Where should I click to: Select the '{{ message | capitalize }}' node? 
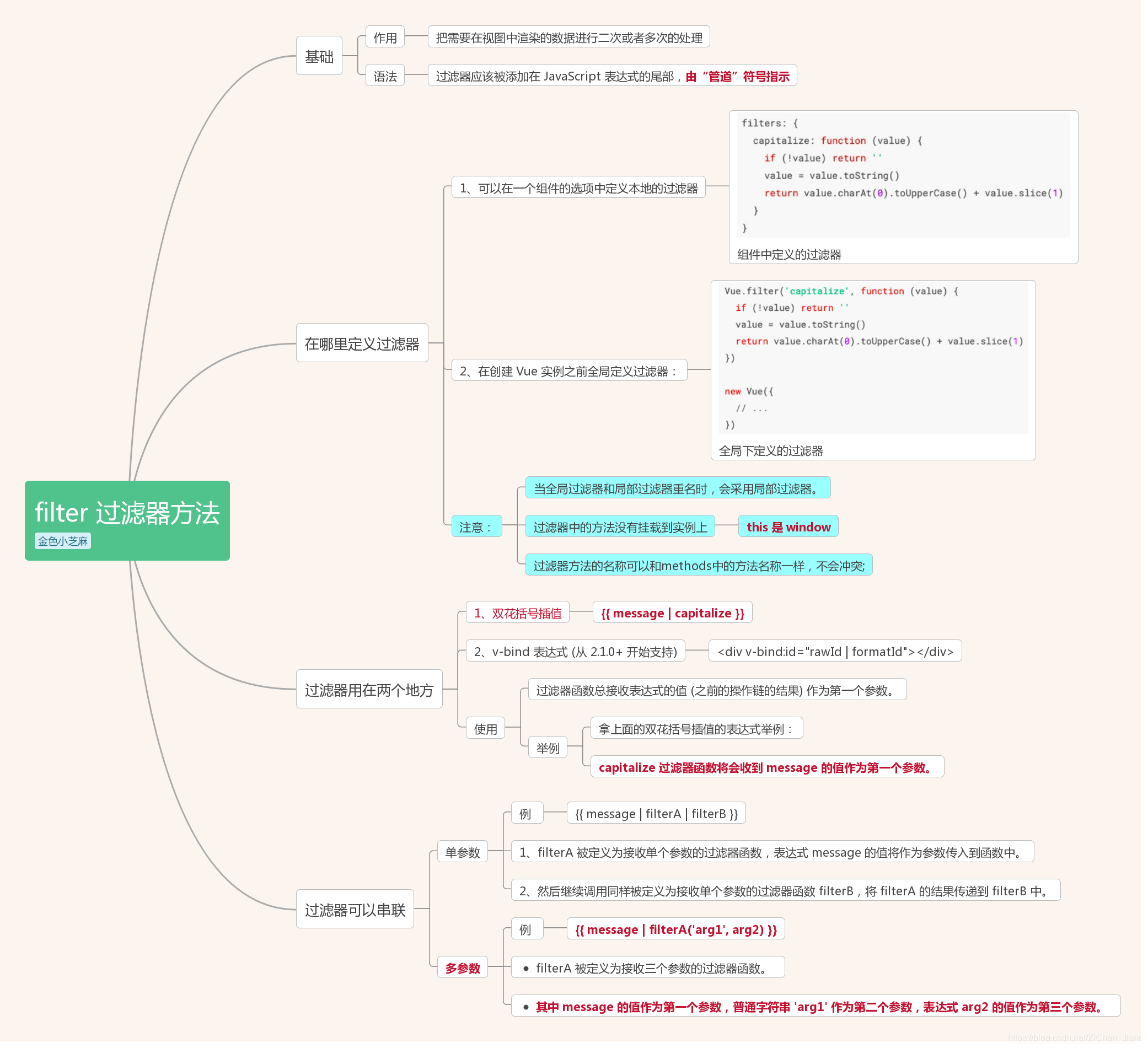coord(673,613)
